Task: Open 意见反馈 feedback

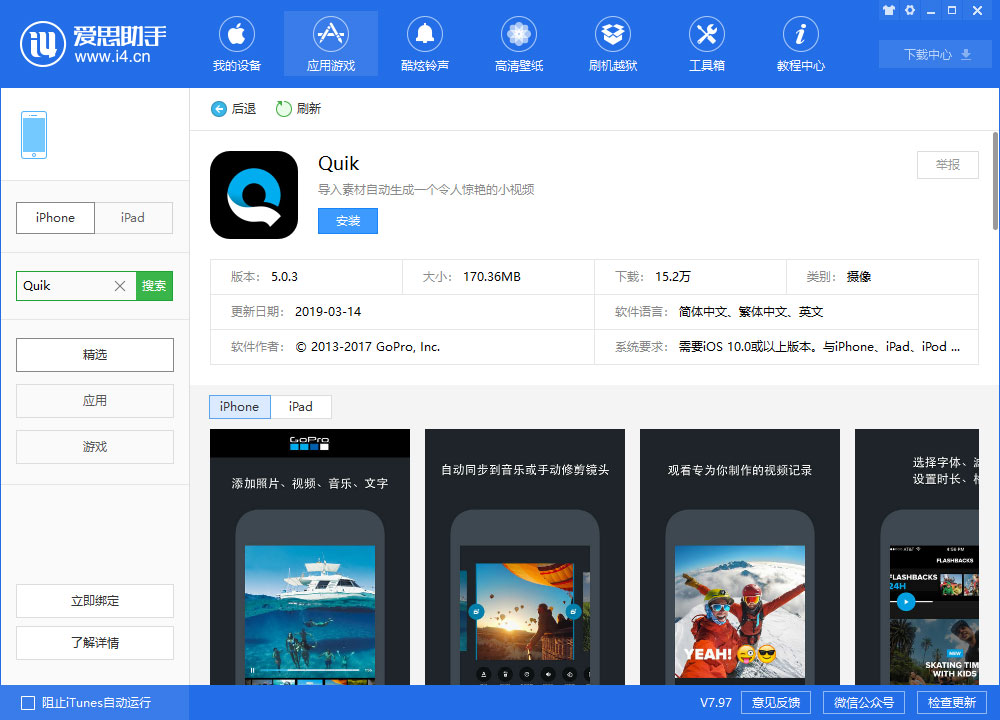Action: click(x=776, y=703)
